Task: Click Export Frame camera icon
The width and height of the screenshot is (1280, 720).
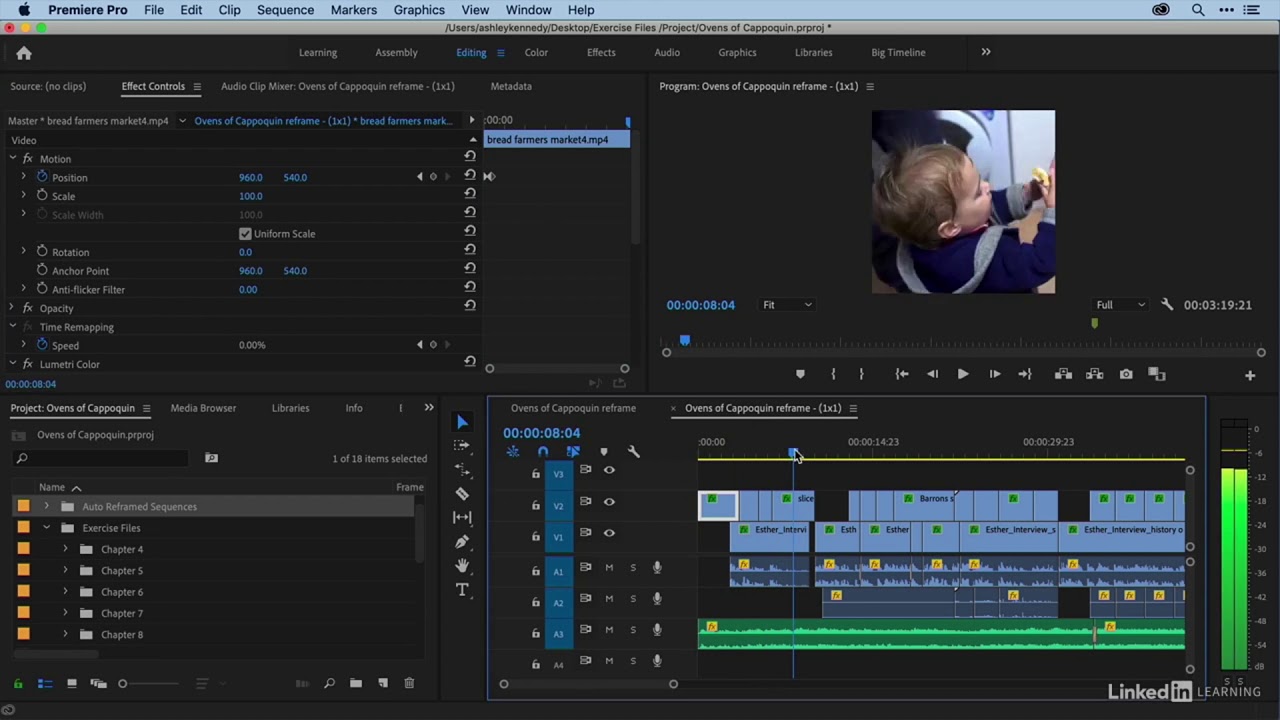Action: (x=1126, y=374)
